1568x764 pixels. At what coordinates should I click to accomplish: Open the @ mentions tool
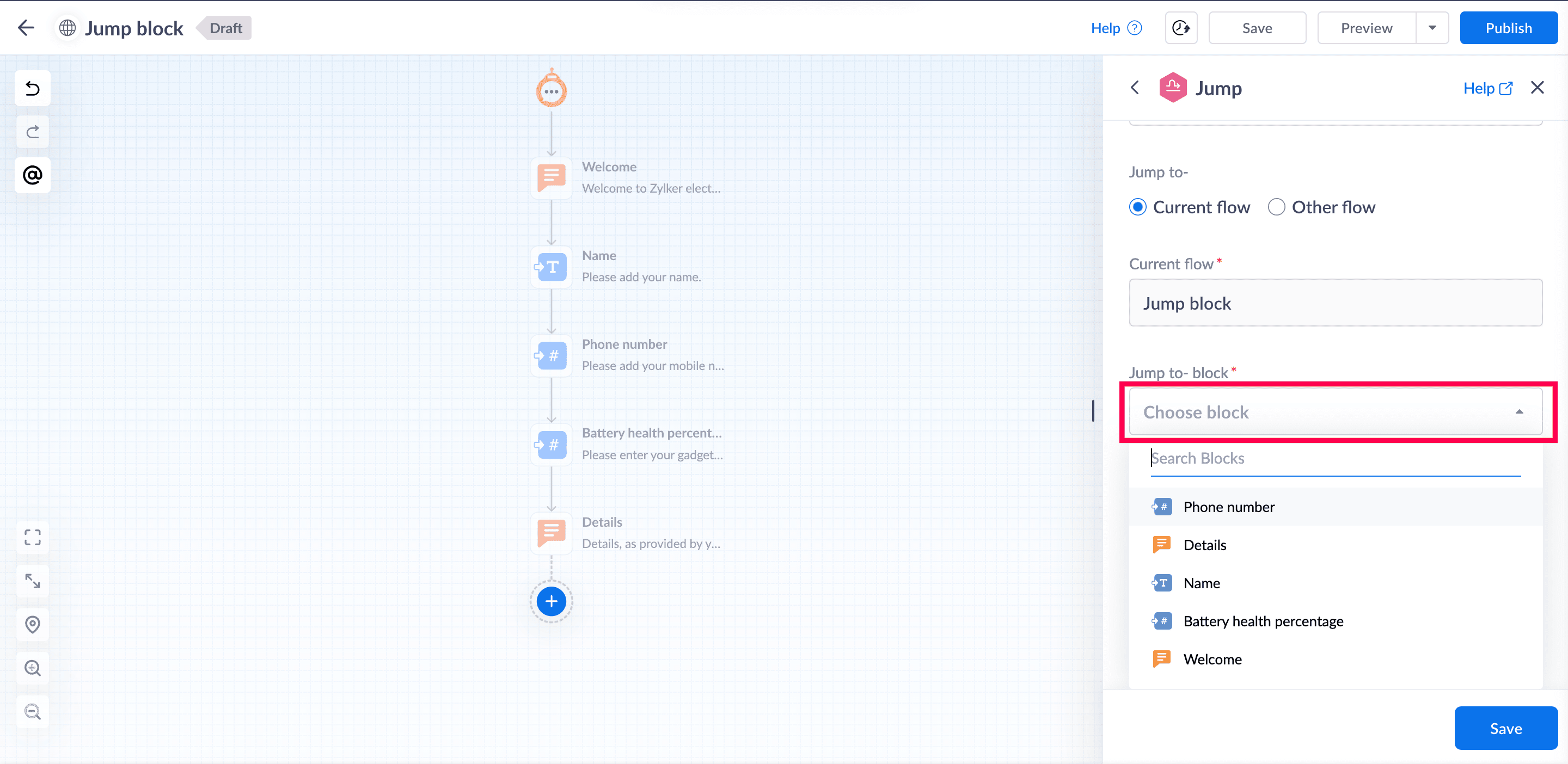pyautogui.click(x=32, y=176)
